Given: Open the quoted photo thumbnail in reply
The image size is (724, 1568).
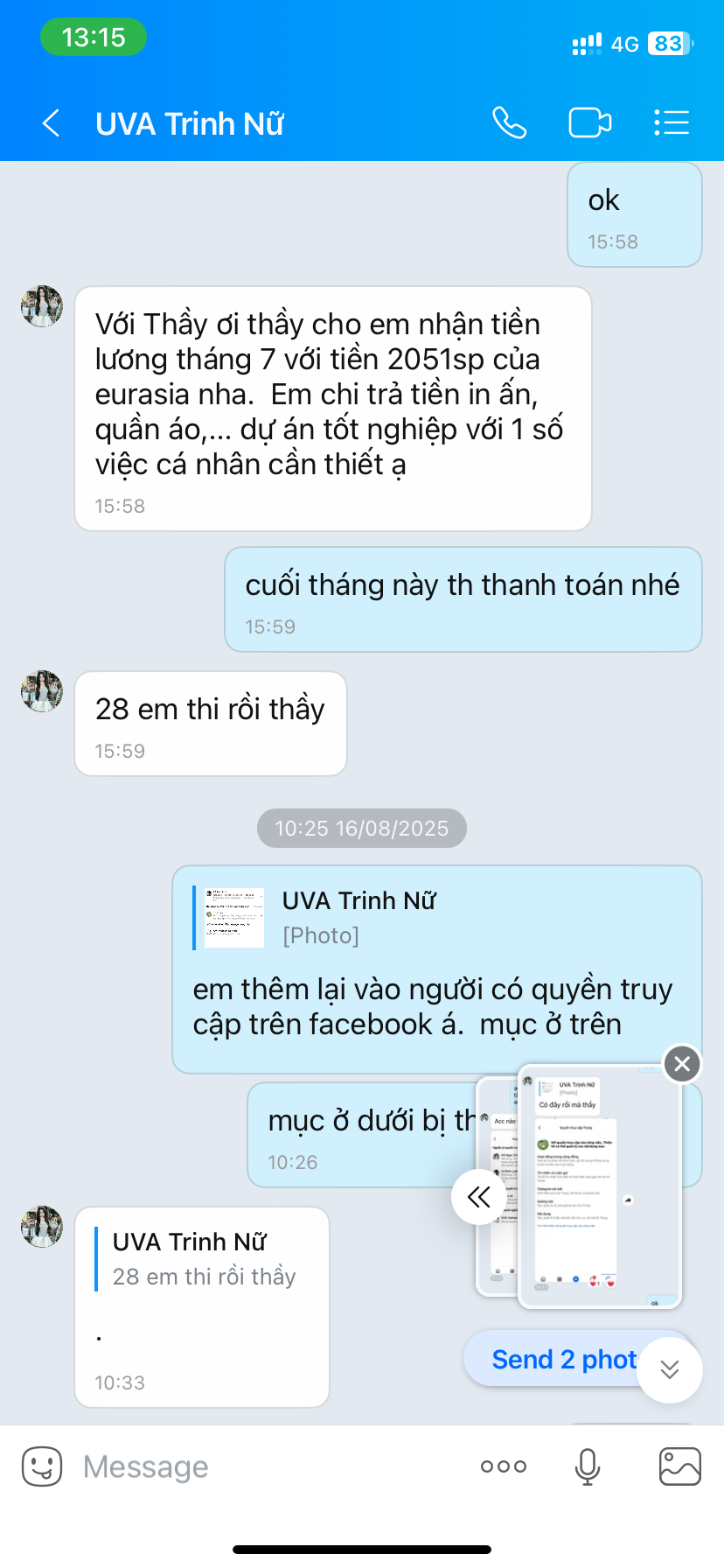Looking at the screenshot, I should coord(233,918).
